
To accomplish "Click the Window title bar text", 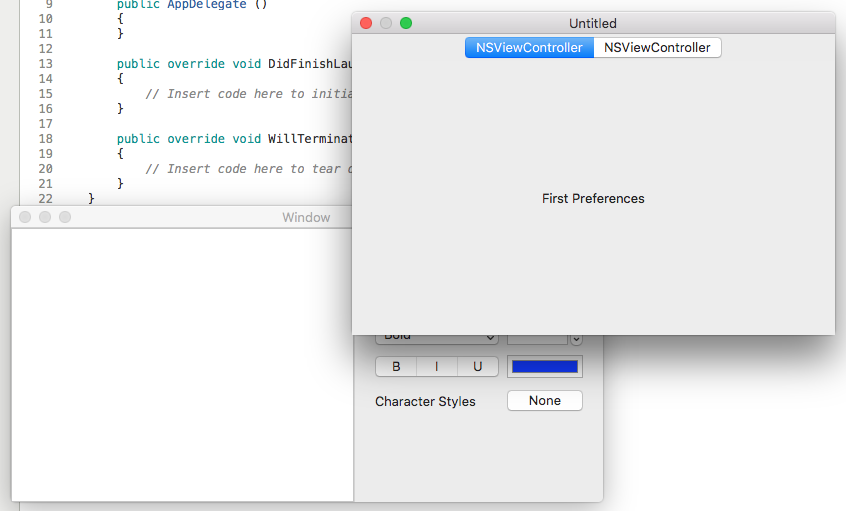I will pos(306,217).
